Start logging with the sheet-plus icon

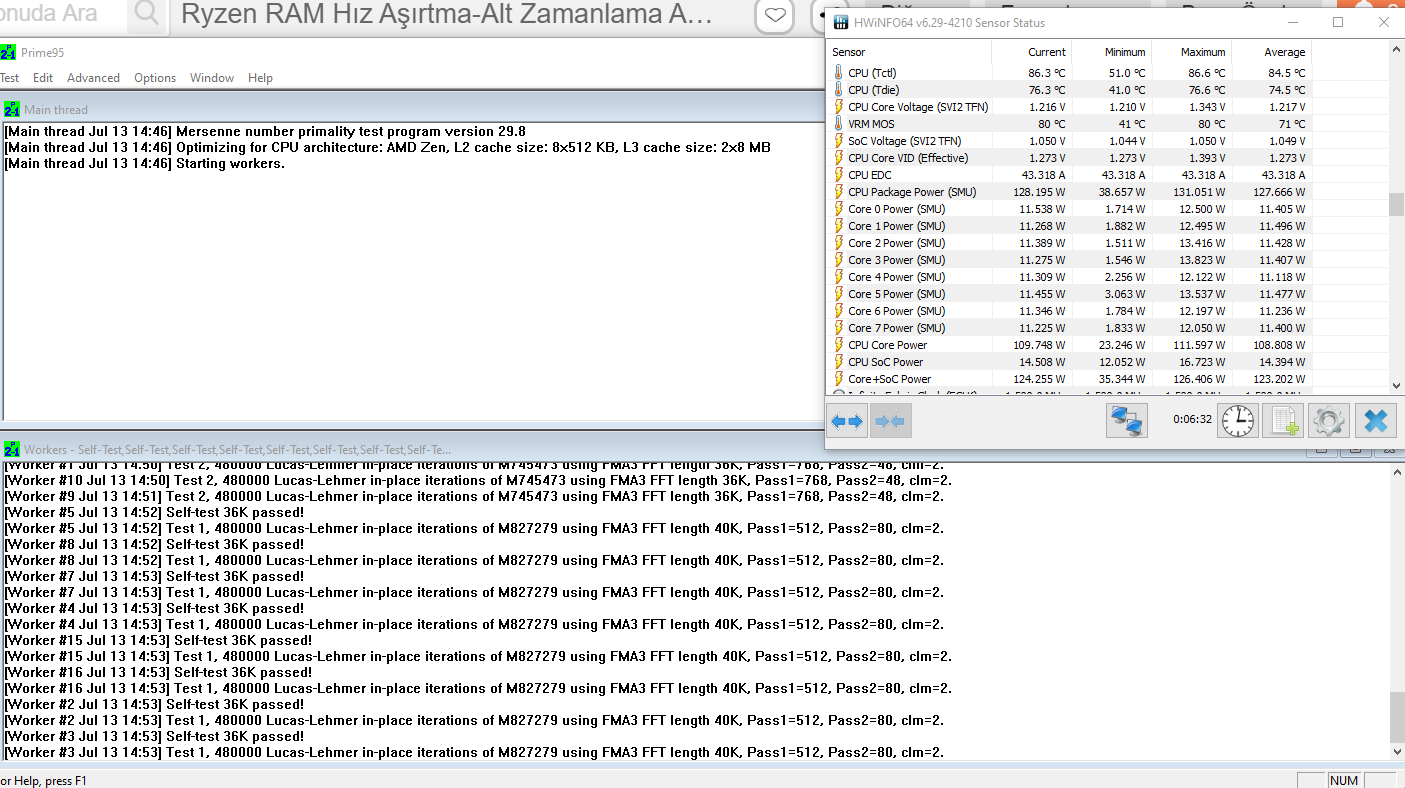(x=1284, y=421)
